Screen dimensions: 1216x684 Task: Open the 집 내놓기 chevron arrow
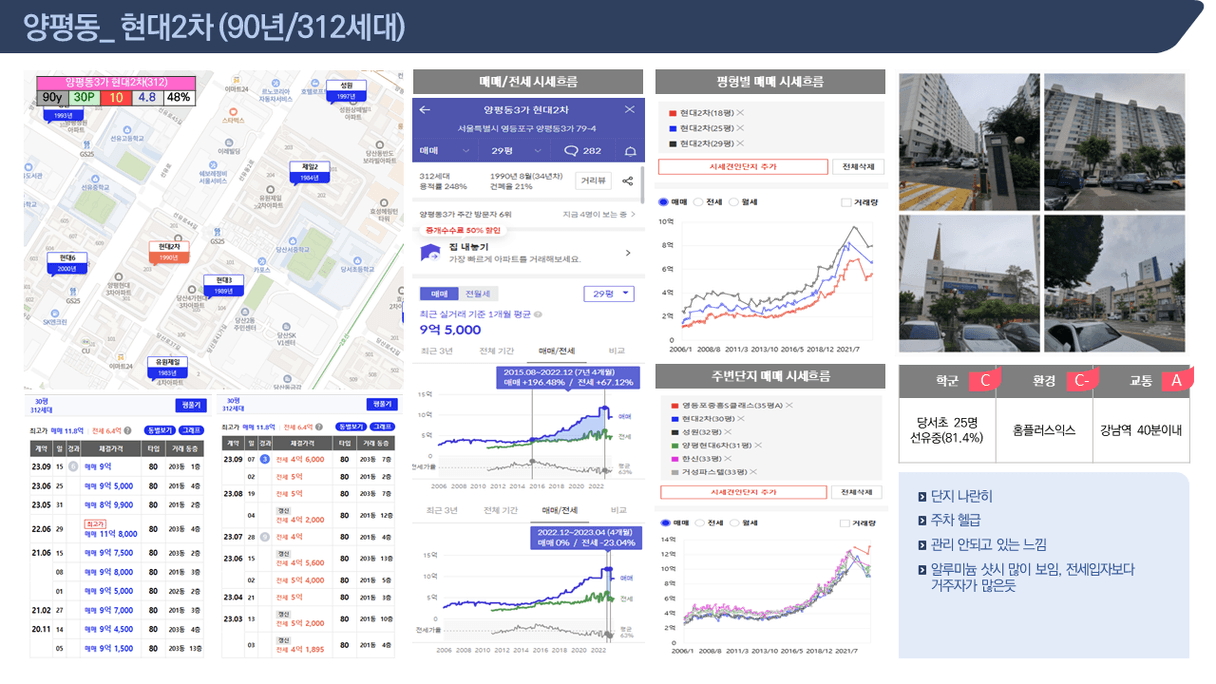(x=628, y=253)
